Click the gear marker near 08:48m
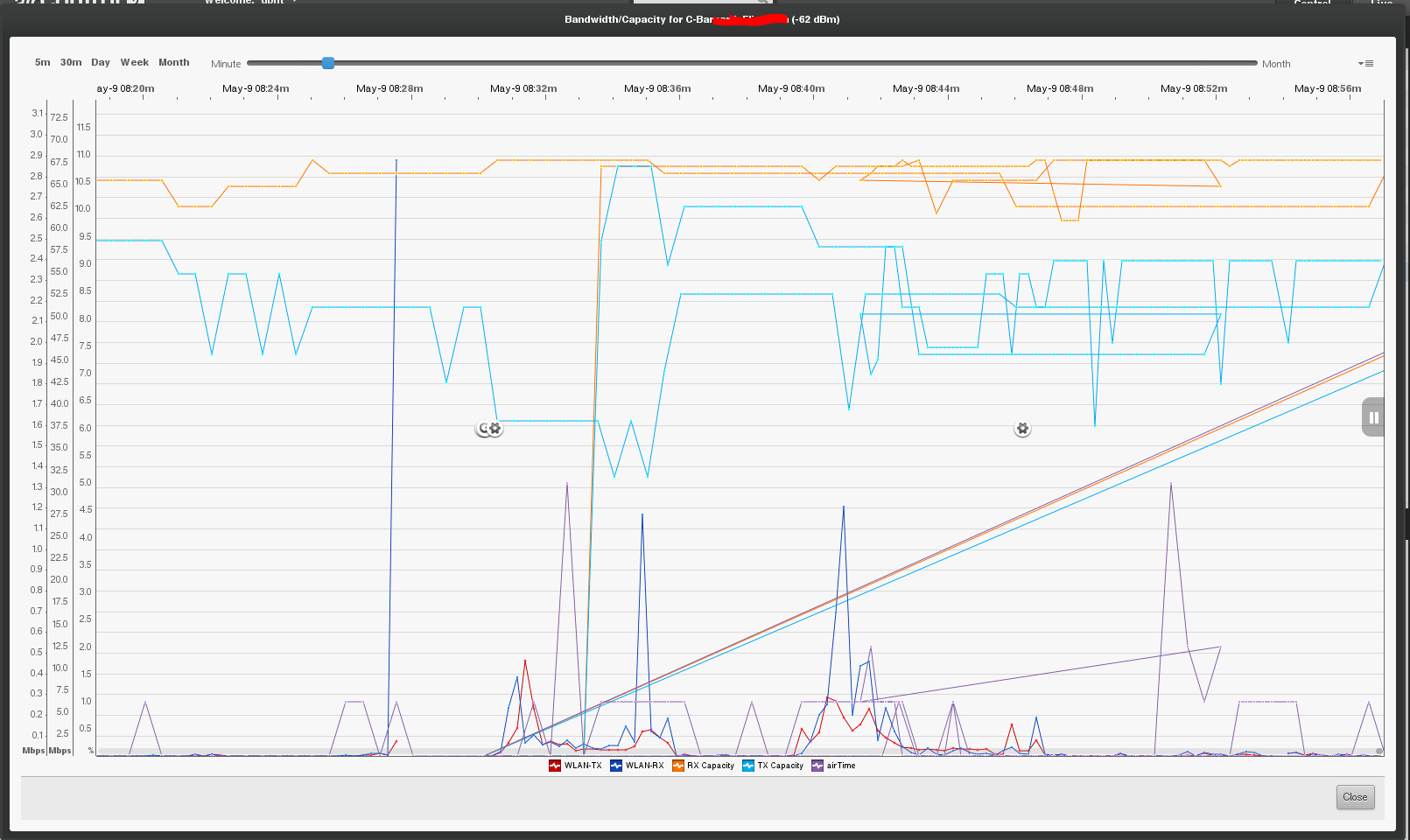1410x840 pixels. (1022, 429)
